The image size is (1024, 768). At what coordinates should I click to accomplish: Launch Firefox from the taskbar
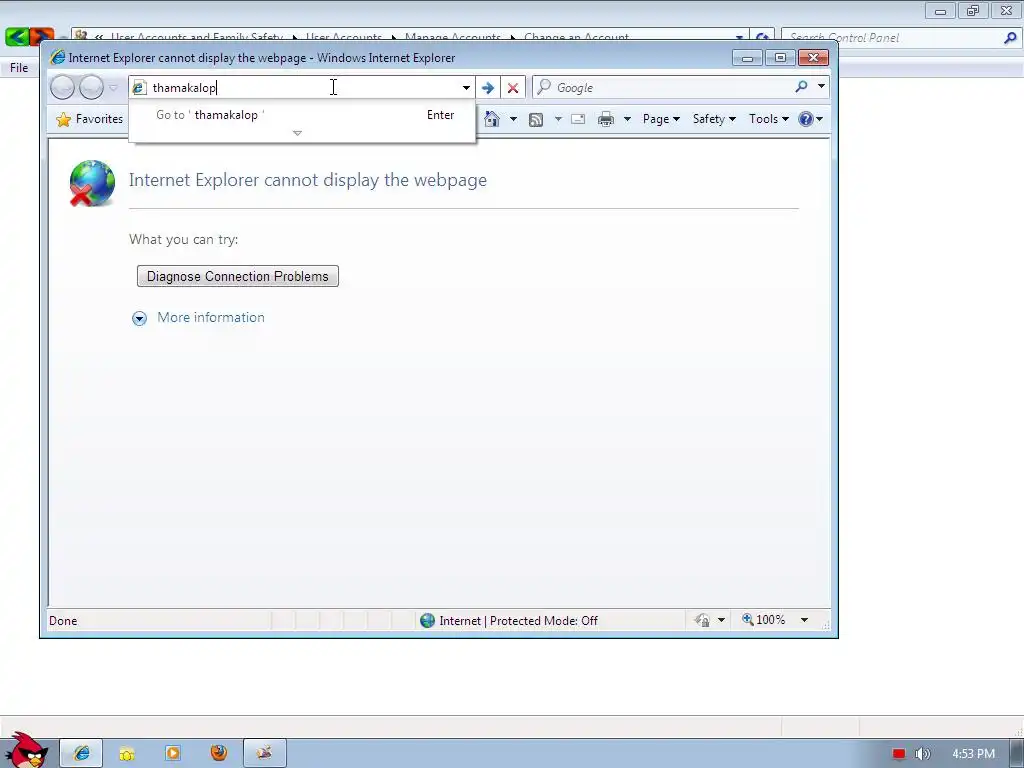(x=219, y=753)
